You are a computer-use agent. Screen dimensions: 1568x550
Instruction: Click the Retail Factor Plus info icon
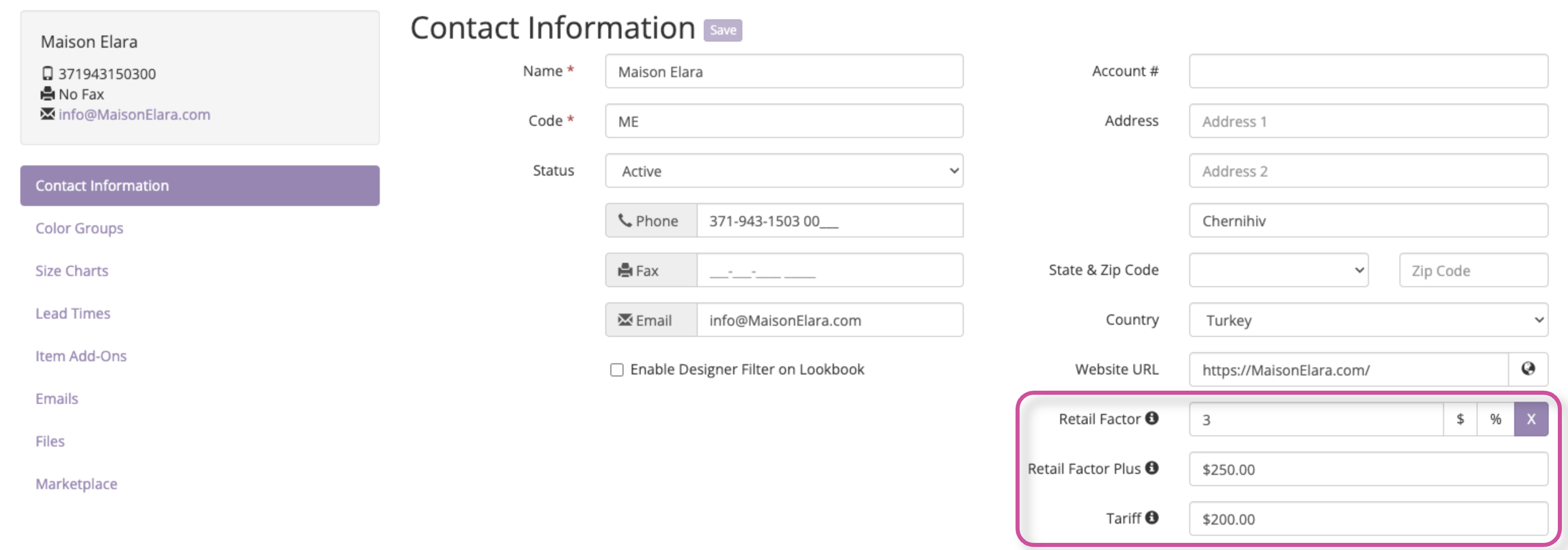click(x=1151, y=468)
